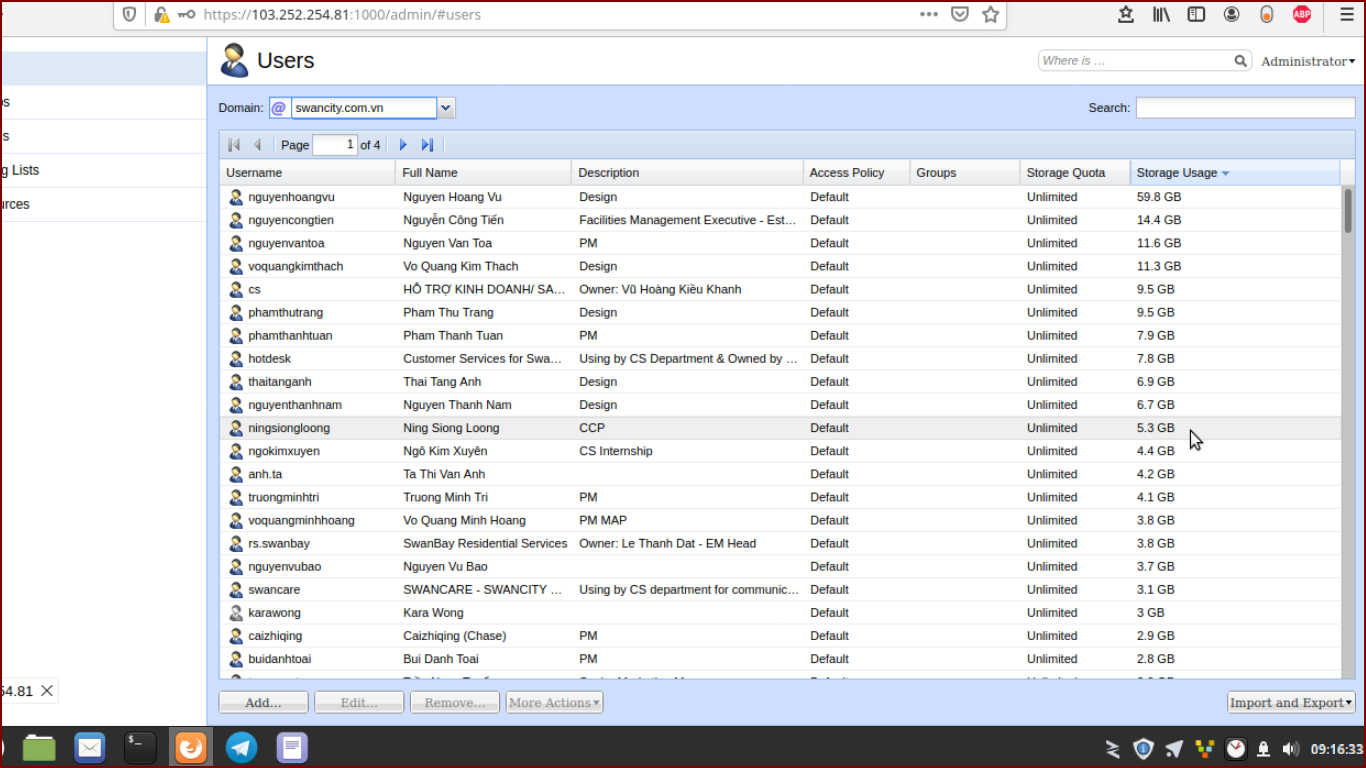The image size is (1366, 768).
Task: Click full name SwanBay Residential Services
Action: click(x=485, y=543)
